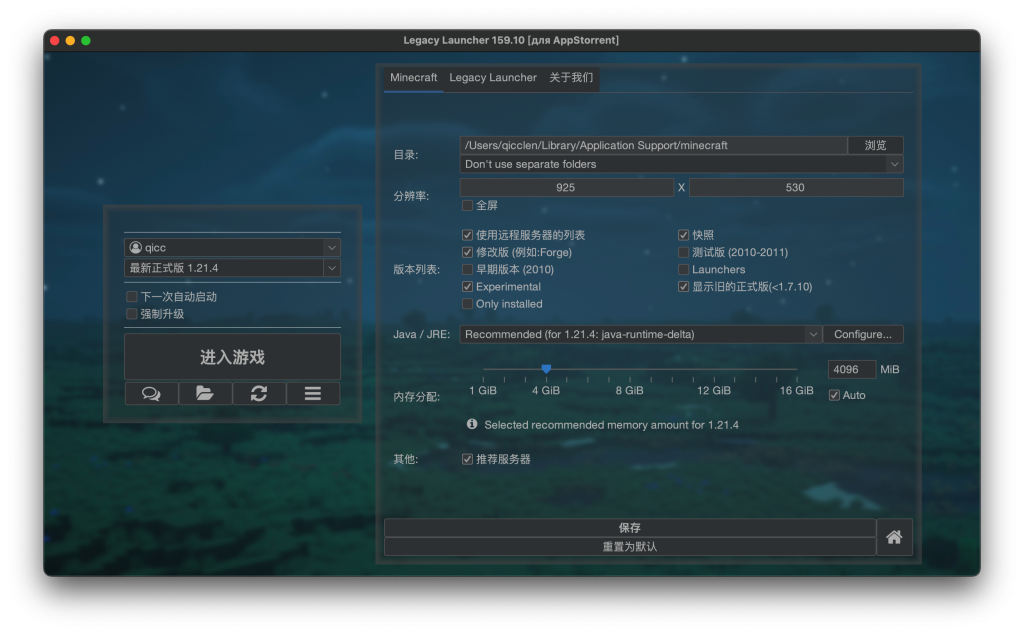The height and width of the screenshot is (634, 1024).
Task: Toggle 显示旧的正式版(<1.7.10) checkbox
Action: (684, 287)
